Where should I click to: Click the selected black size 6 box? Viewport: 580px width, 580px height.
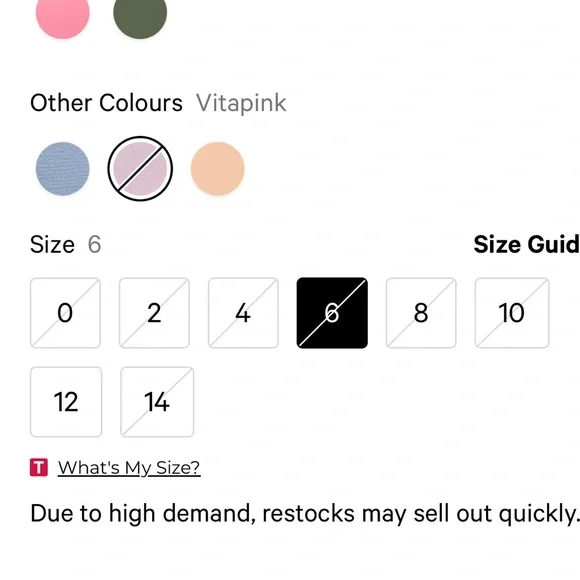pos(332,313)
